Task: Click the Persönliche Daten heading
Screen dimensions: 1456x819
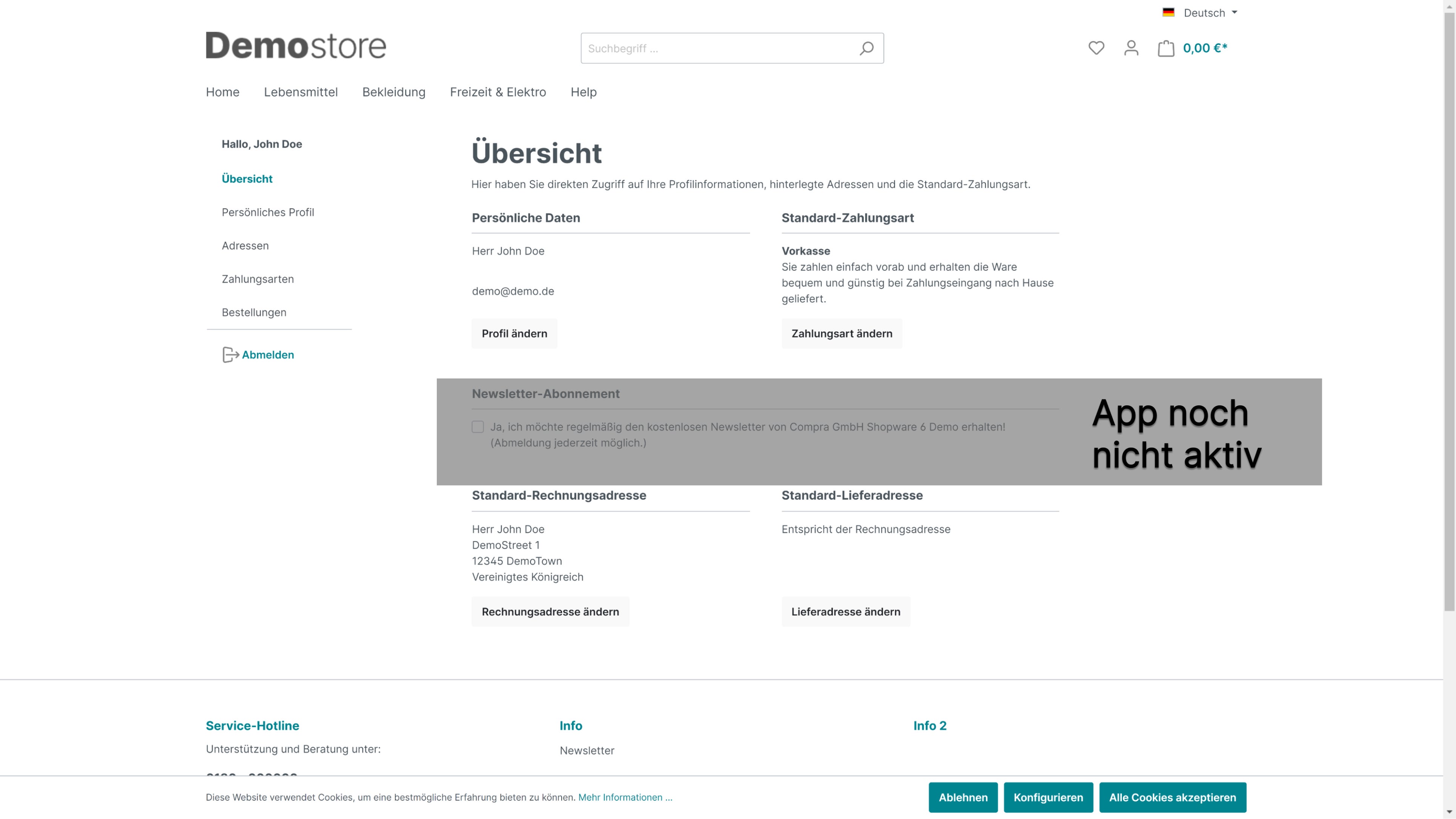Action: [x=526, y=218]
